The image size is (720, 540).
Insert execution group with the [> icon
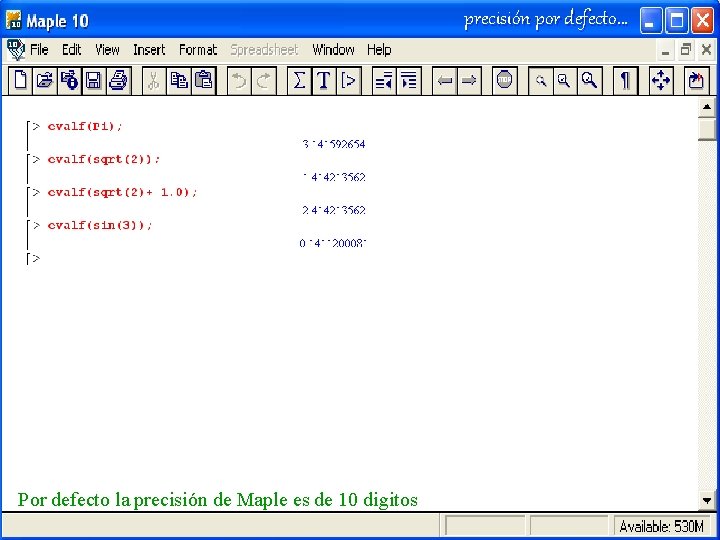[x=349, y=81]
